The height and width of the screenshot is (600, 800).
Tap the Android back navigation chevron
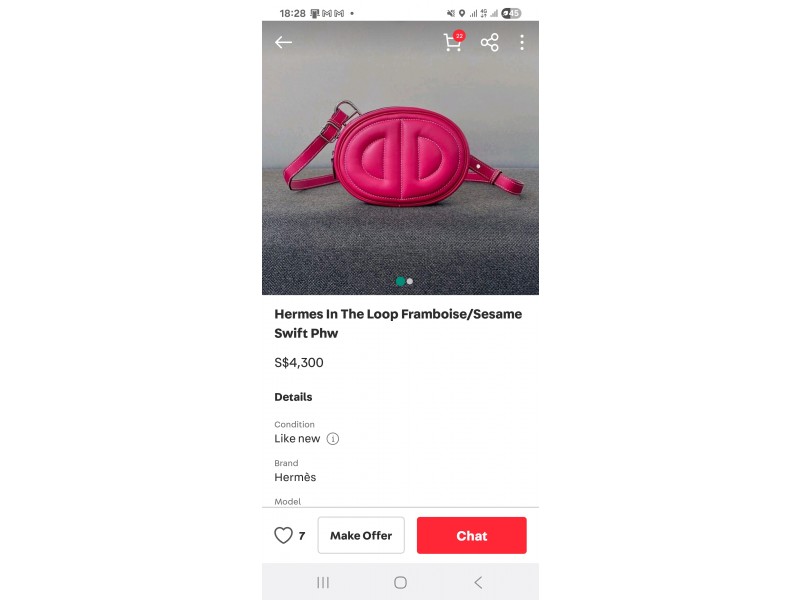coord(478,582)
